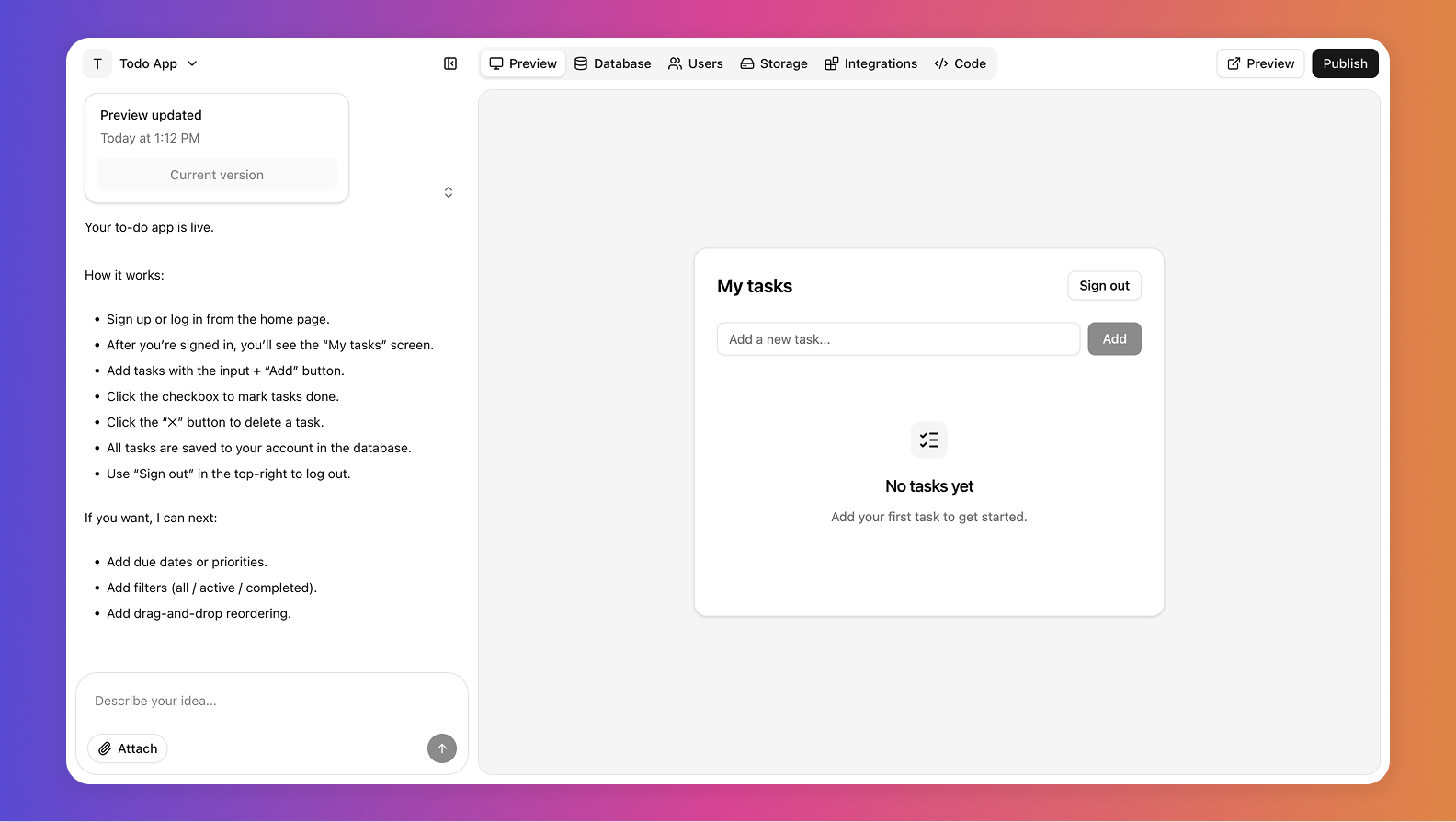Focus the Add a new task field

[x=898, y=339]
